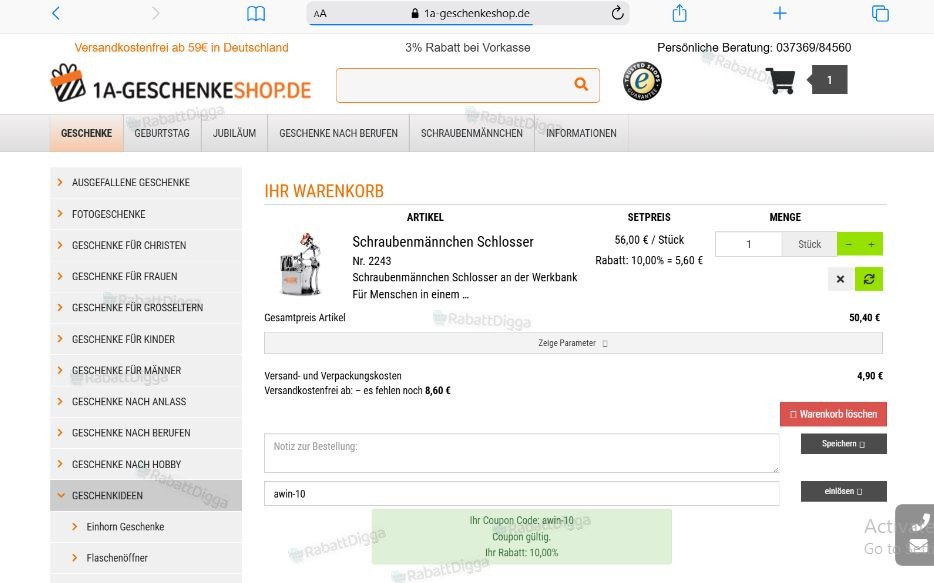Expand Geschenke für Männer category
934x583 pixels.
pyautogui.click(x=146, y=370)
